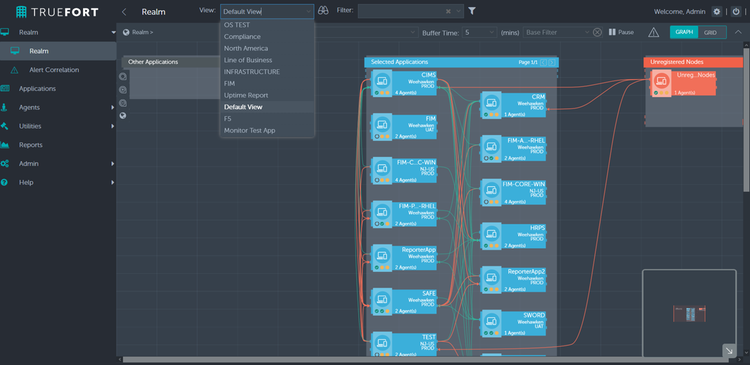Pause the live realm view
Viewport: 750px width, 365px height.
click(x=621, y=32)
